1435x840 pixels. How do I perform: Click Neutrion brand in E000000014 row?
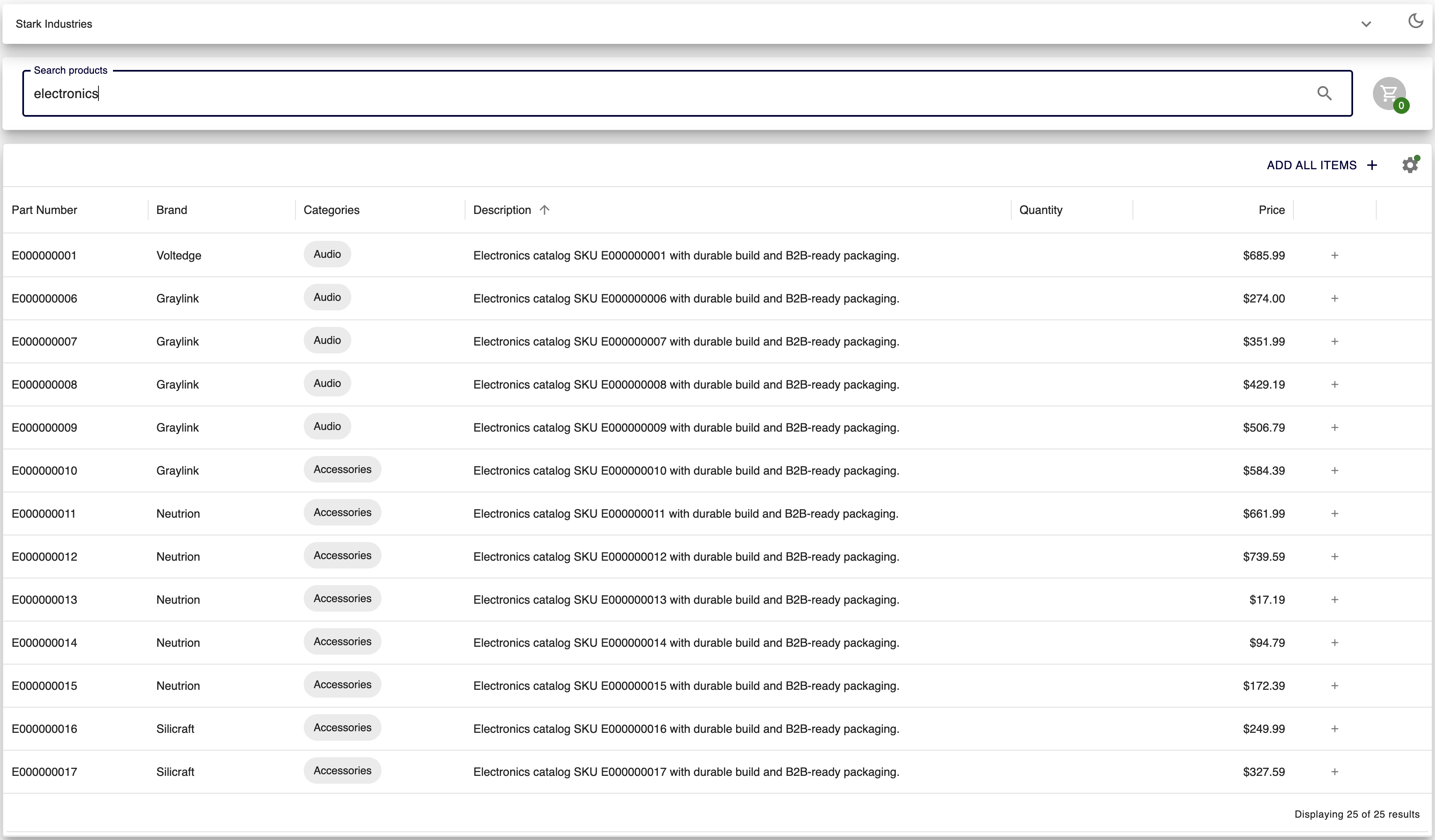pos(178,643)
